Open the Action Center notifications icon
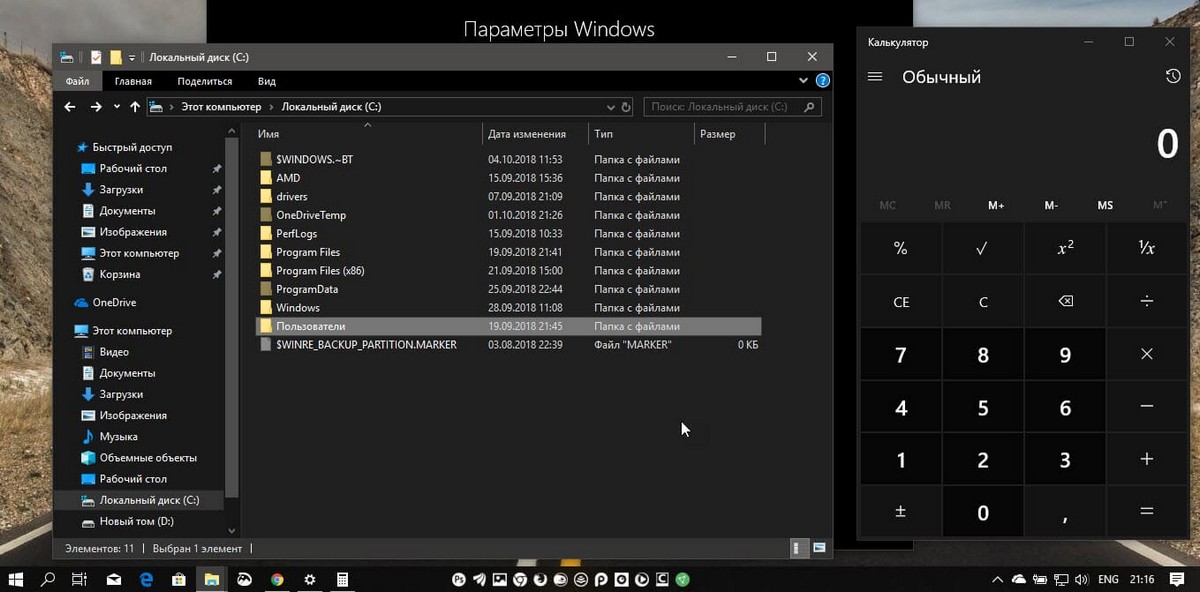1200x592 pixels. pyautogui.click(x=1176, y=579)
